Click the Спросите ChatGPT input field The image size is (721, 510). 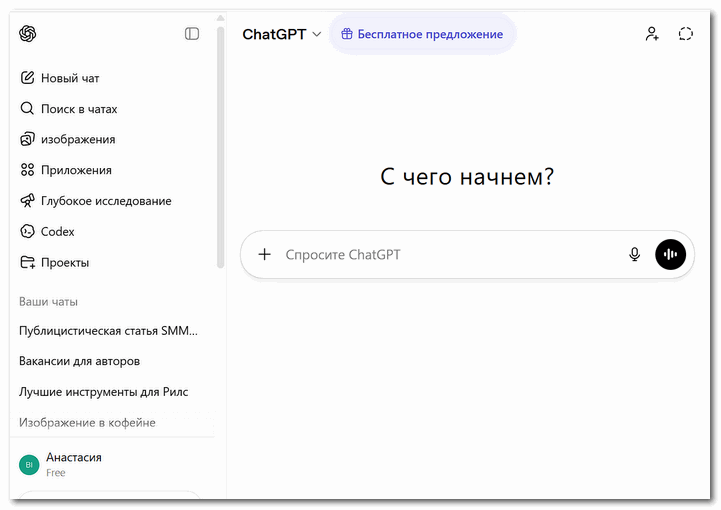440,255
